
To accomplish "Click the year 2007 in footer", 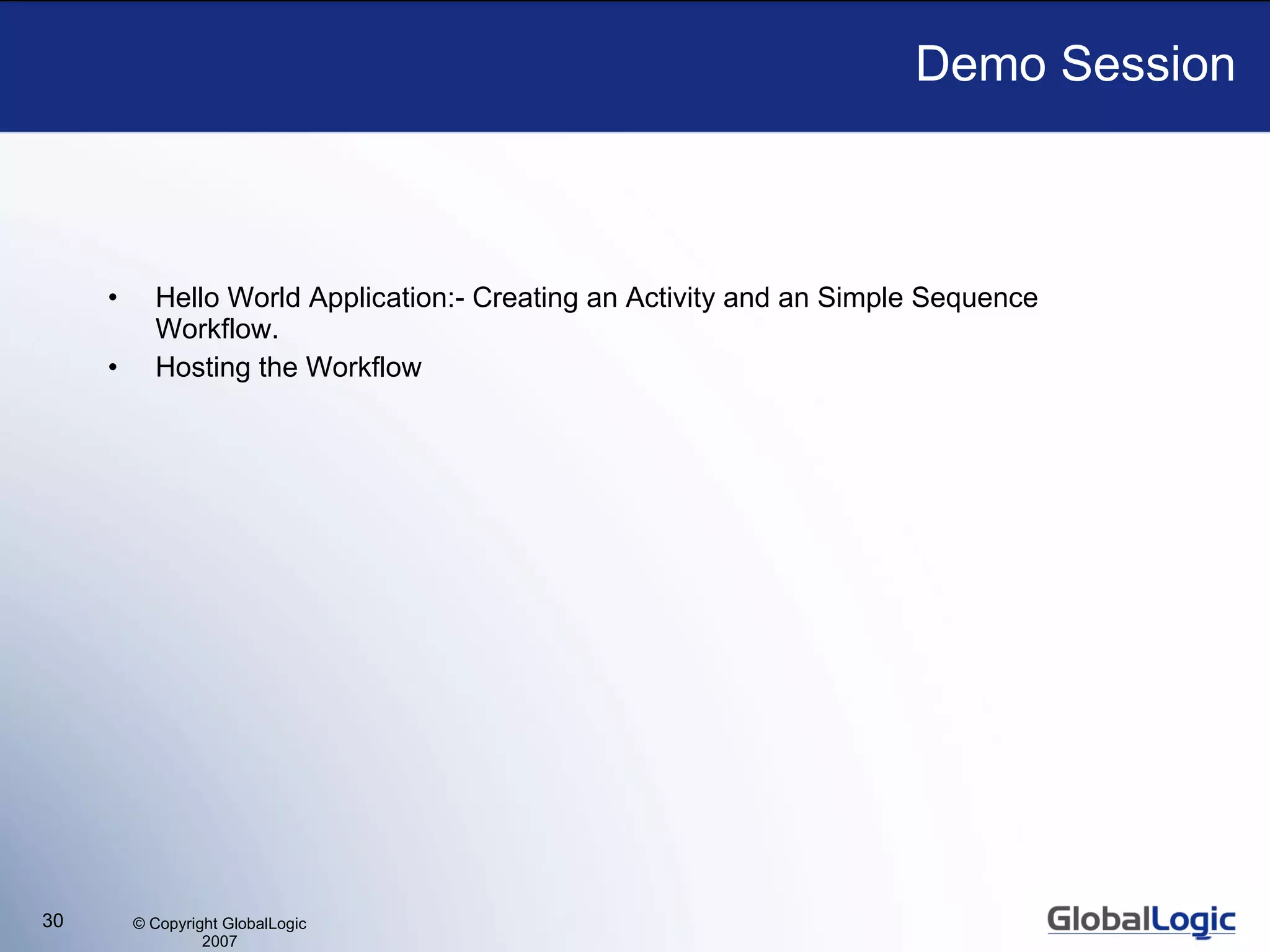I will click(x=219, y=941).
